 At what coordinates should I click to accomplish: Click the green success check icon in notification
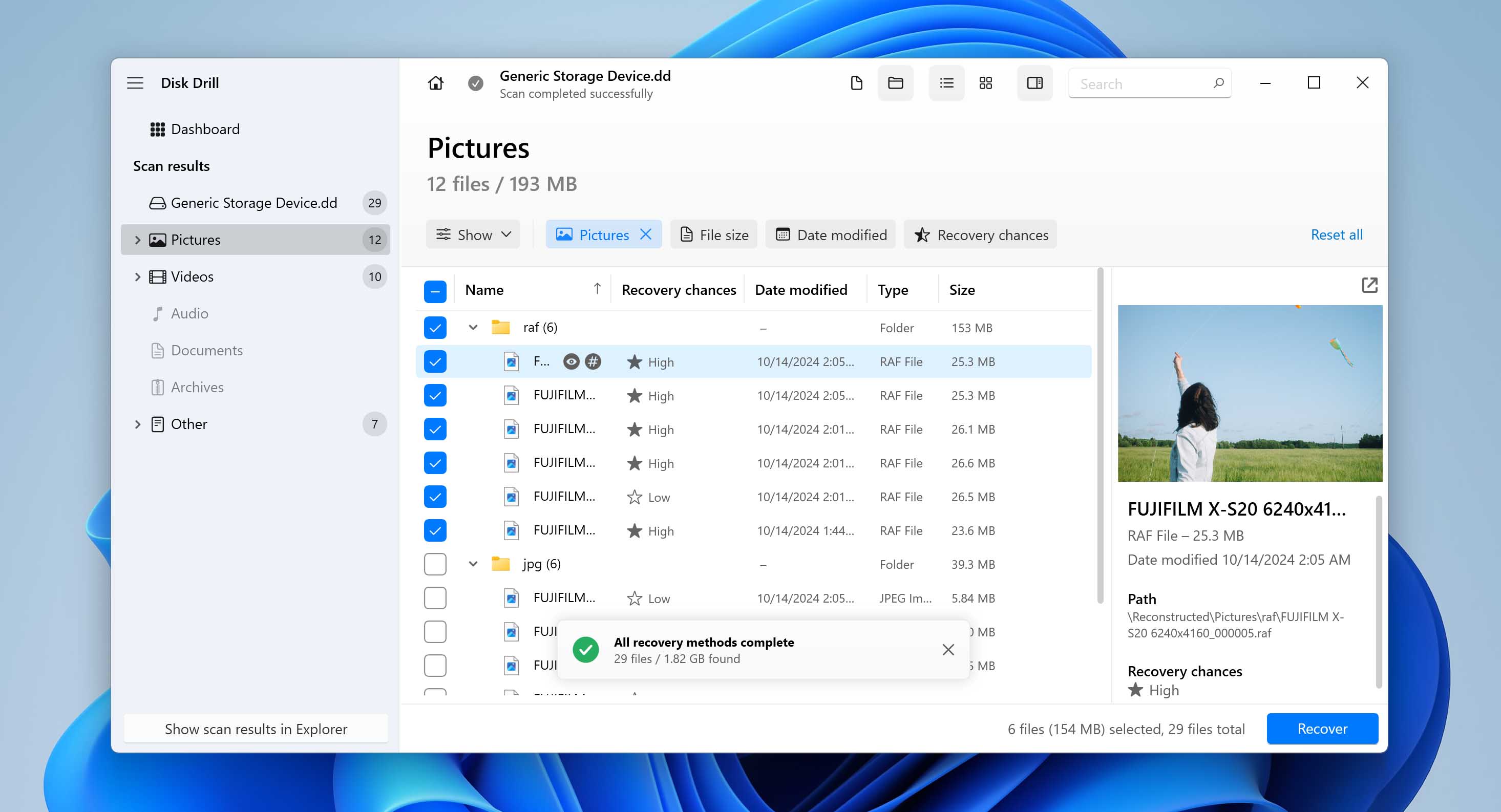point(585,650)
